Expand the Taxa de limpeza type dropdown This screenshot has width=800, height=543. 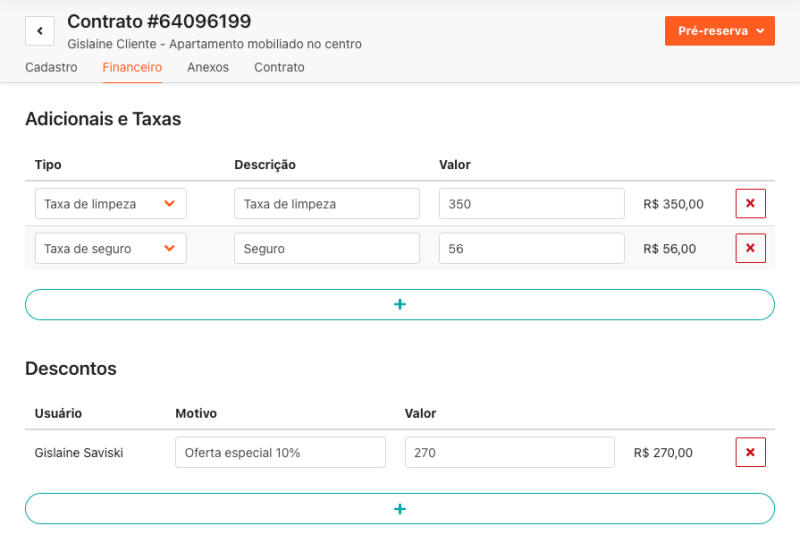point(110,204)
